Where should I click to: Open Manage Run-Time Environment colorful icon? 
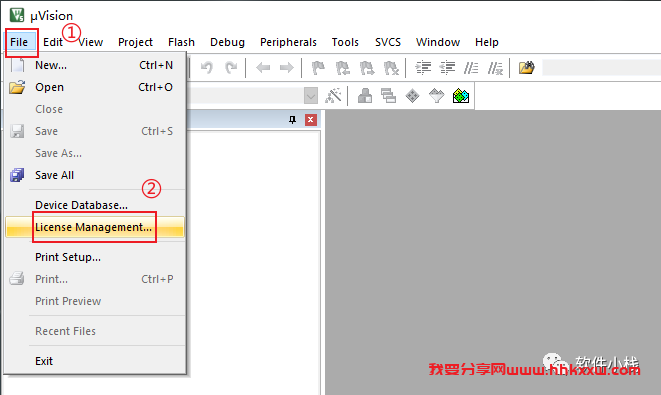click(461, 96)
